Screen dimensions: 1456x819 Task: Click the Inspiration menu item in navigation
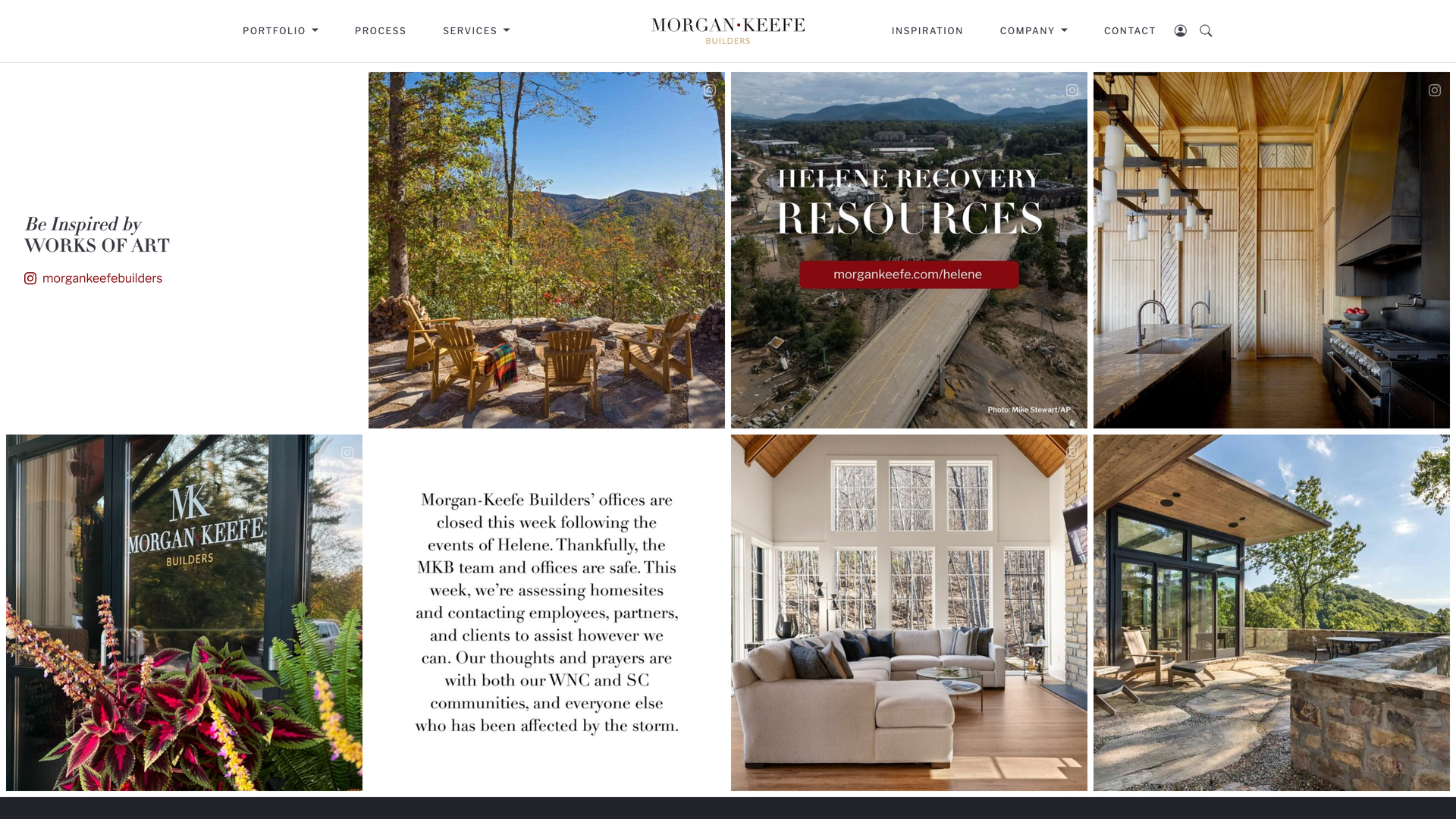pos(927,31)
